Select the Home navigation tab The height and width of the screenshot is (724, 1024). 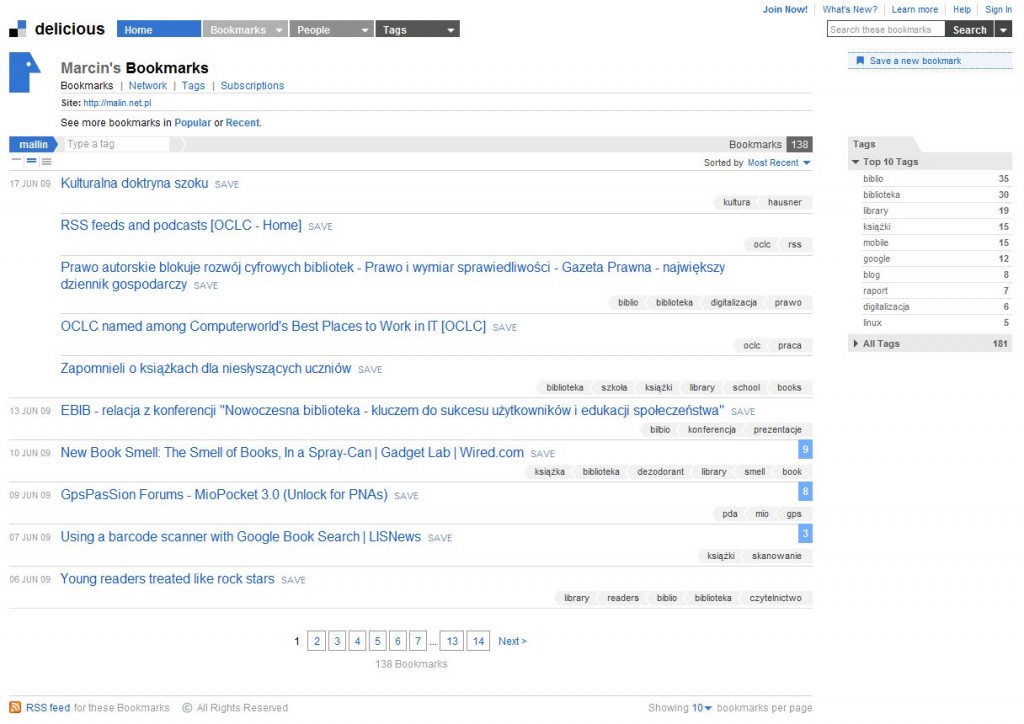click(159, 29)
